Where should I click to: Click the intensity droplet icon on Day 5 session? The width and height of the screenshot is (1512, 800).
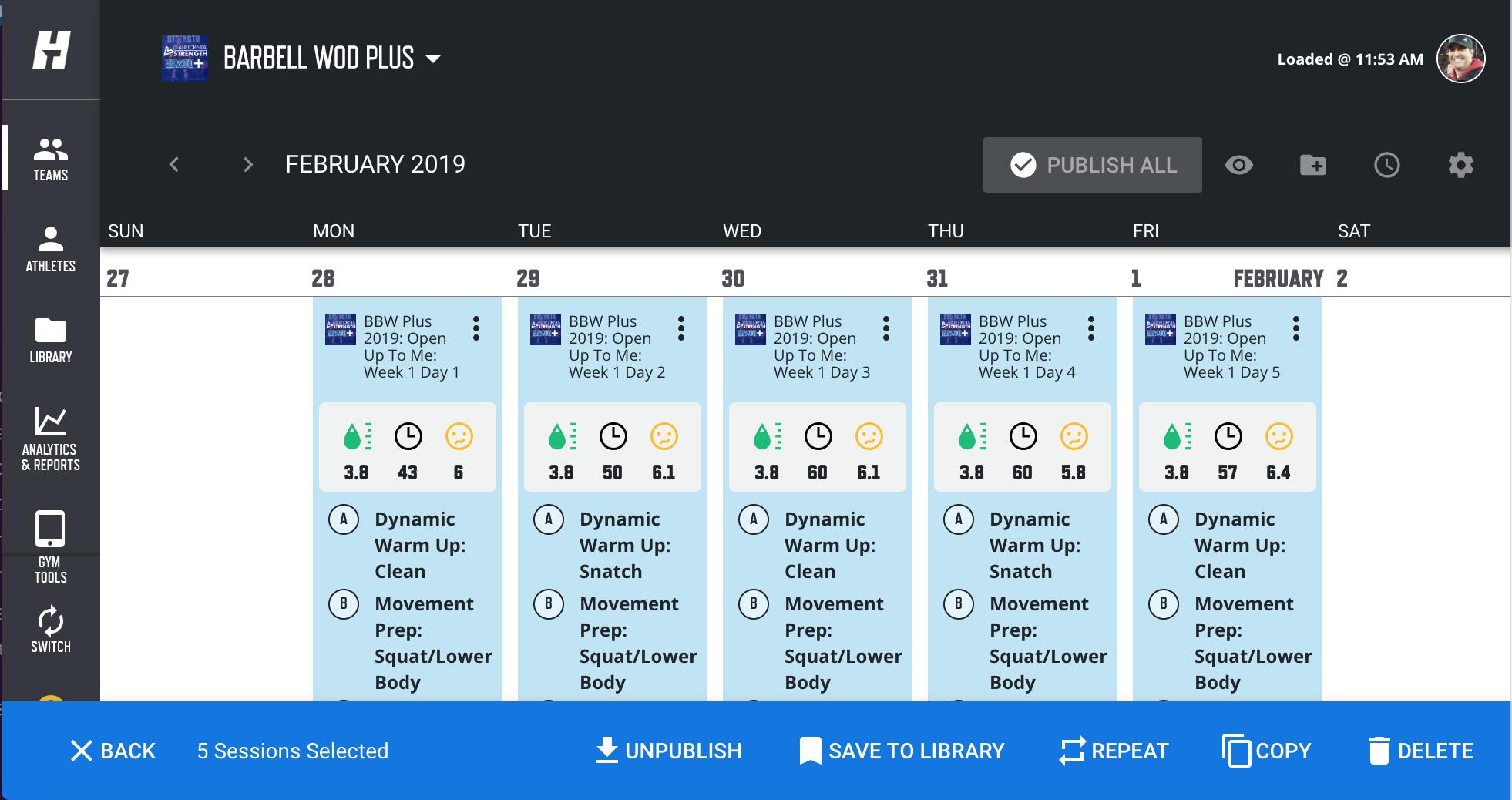pos(1177,436)
